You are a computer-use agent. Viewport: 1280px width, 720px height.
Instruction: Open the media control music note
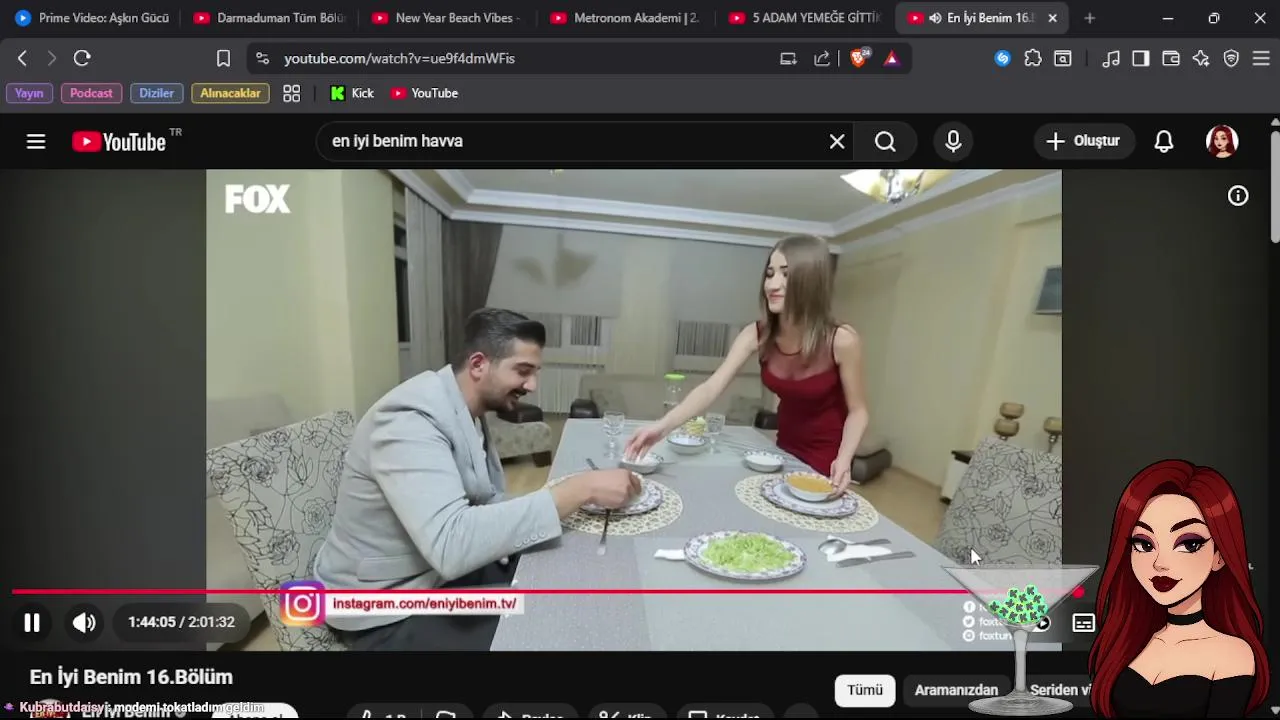(x=1111, y=58)
